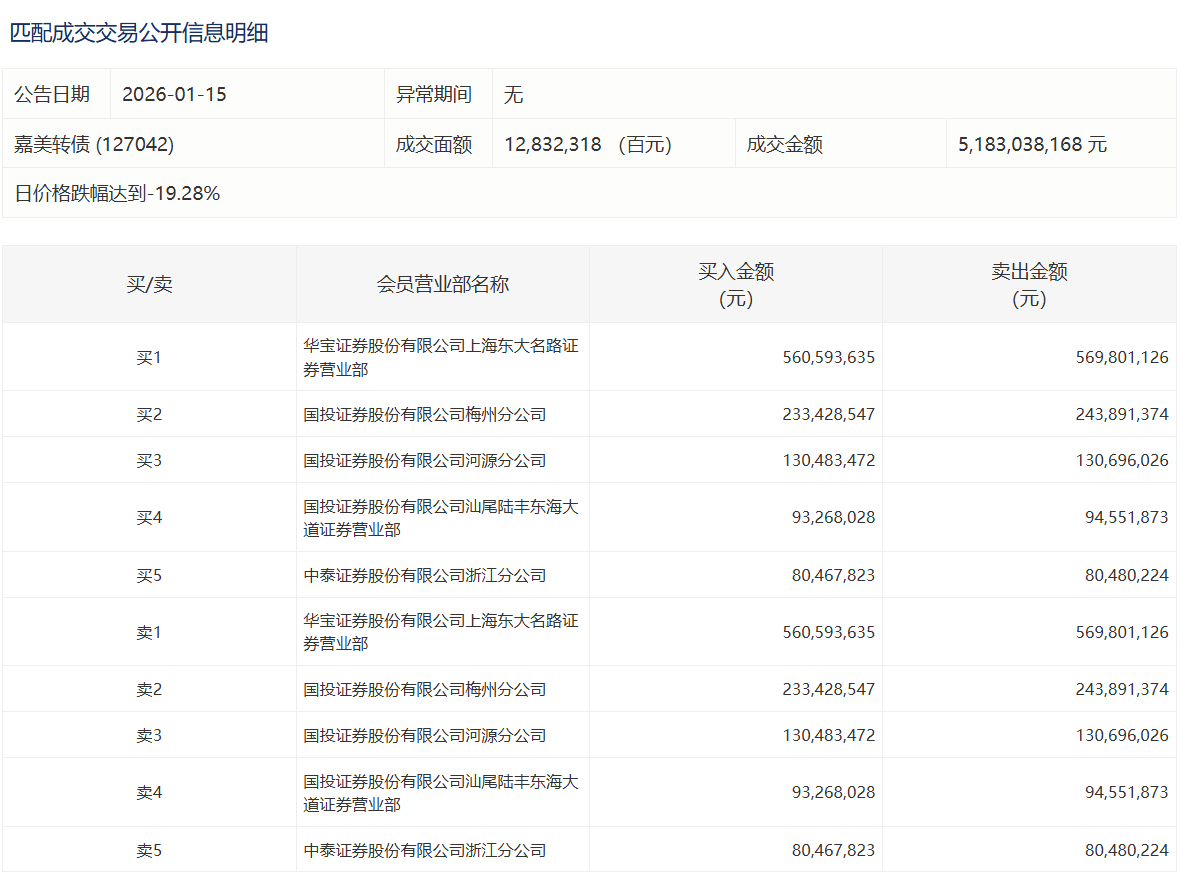
Task: Click the 买入金额 (元) column header
Action: [x=736, y=285]
